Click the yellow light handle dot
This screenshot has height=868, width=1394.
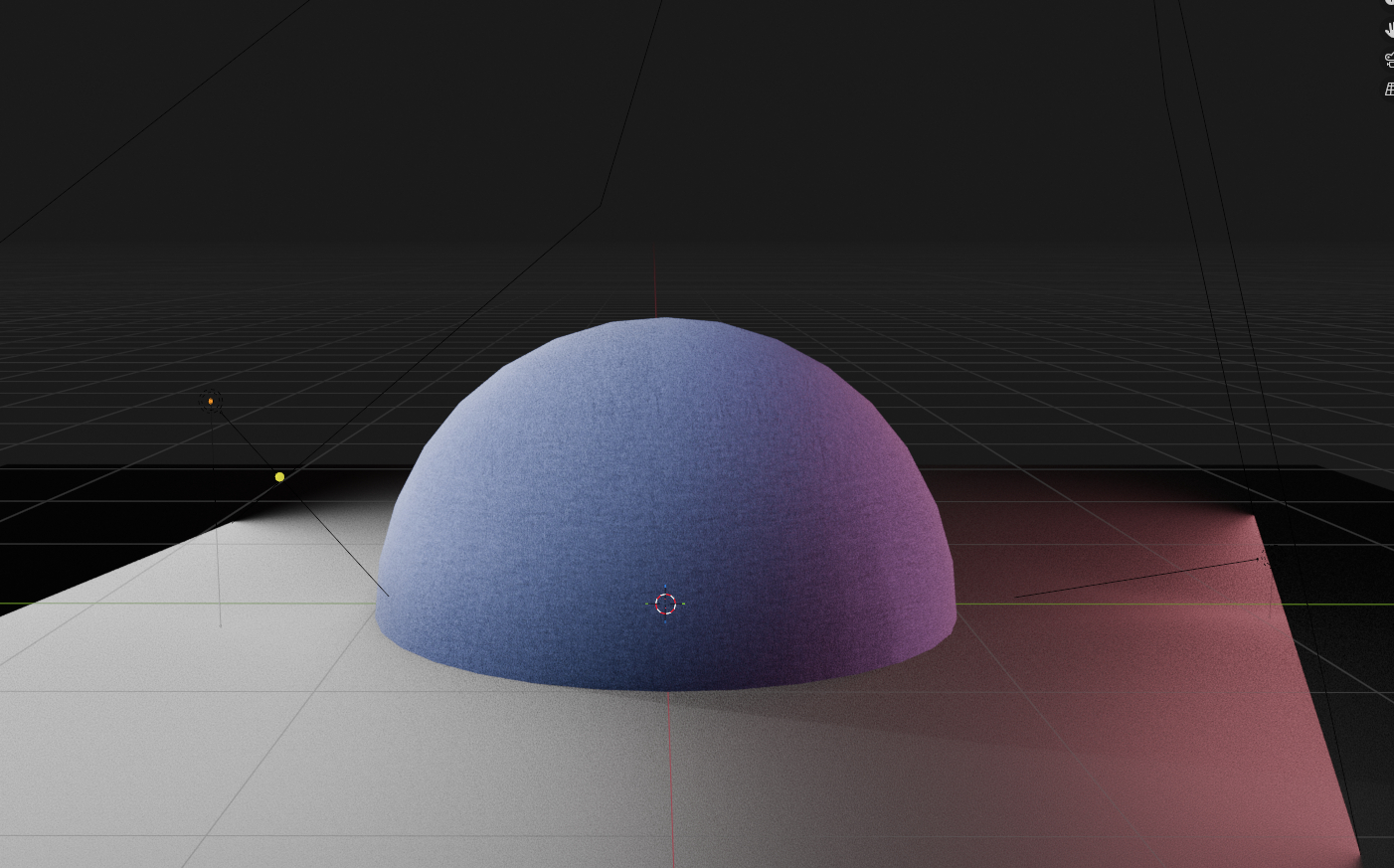point(279,477)
